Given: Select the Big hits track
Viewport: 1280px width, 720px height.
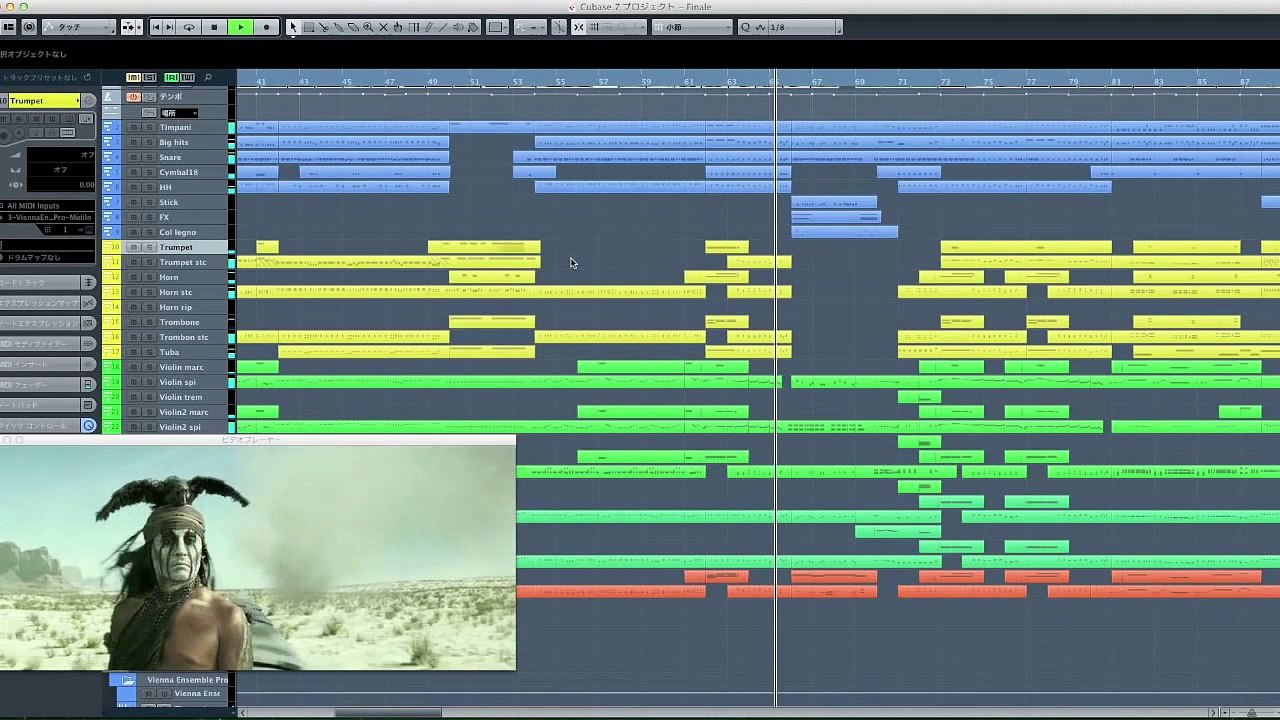Looking at the screenshot, I should point(174,142).
